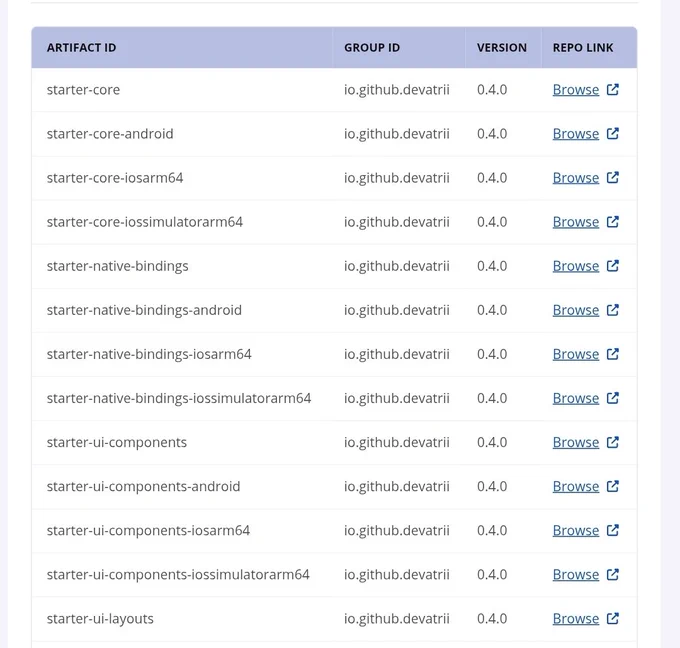Open external link icon for starter-native-bindings-iossimulatorarm64
Viewport: 680px width, 648px height.
(612, 398)
